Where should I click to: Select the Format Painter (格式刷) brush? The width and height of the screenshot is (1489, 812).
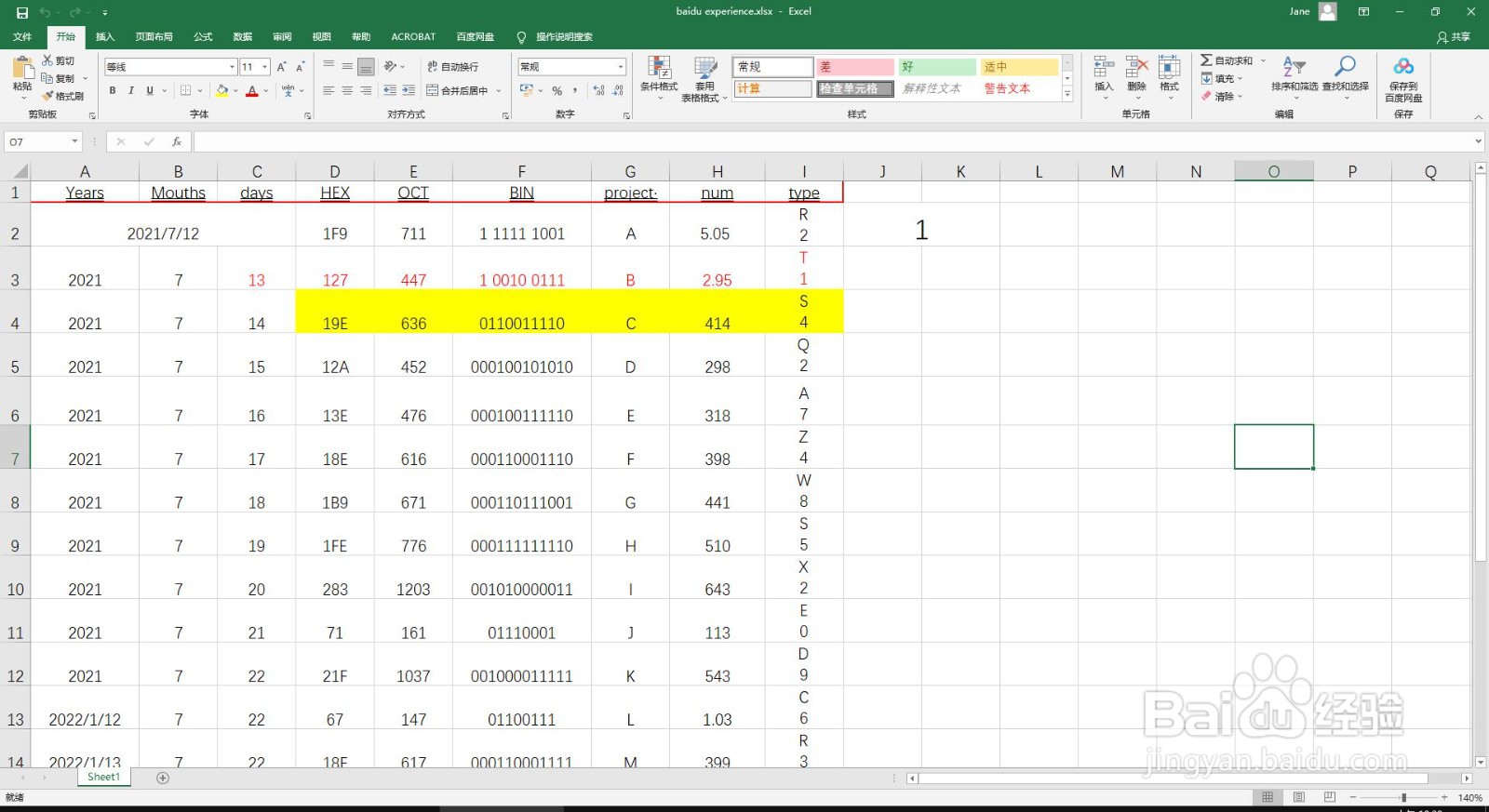pos(47,96)
